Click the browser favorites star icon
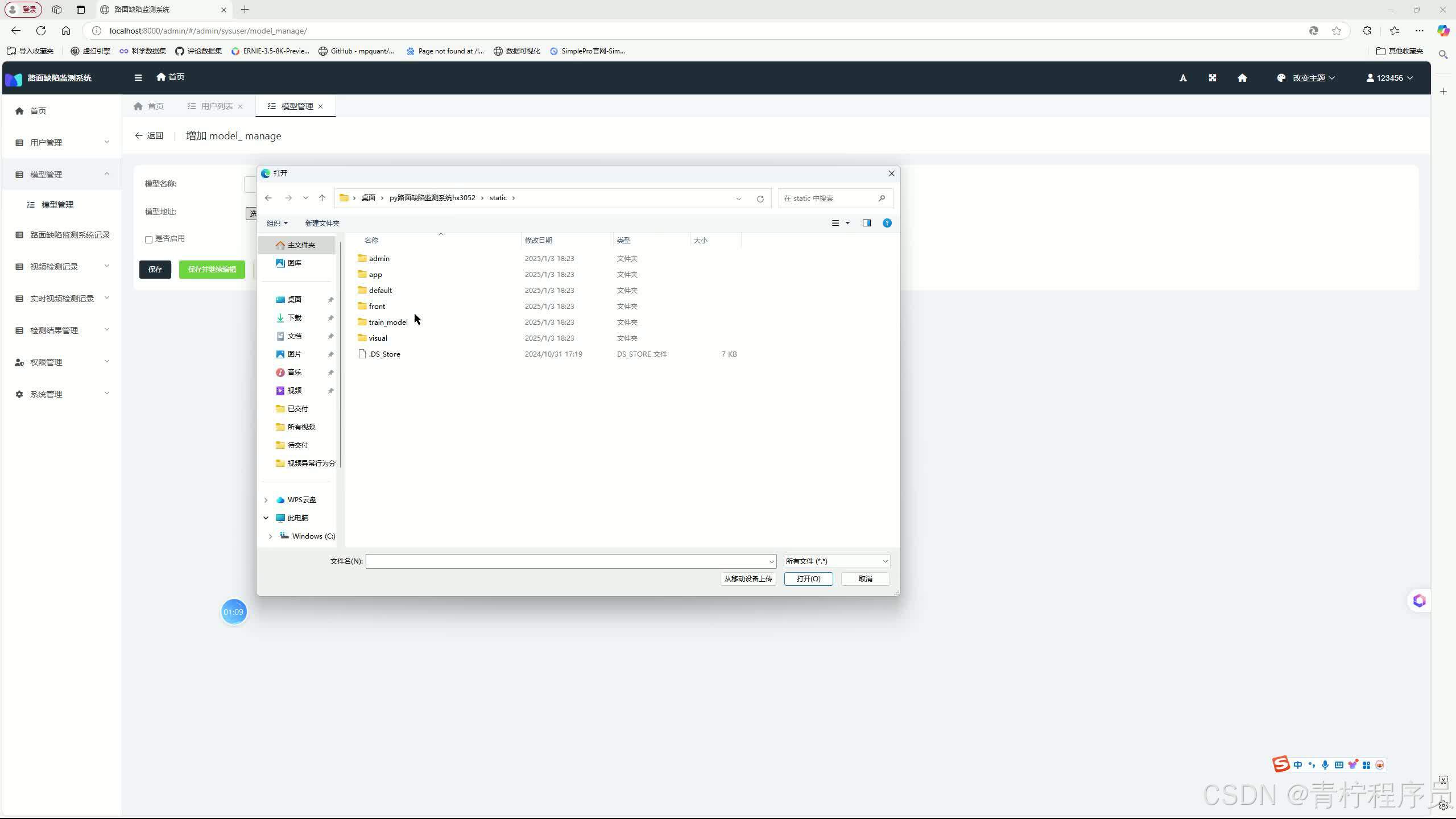This screenshot has height=819, width=1456. pos(1337,31)
